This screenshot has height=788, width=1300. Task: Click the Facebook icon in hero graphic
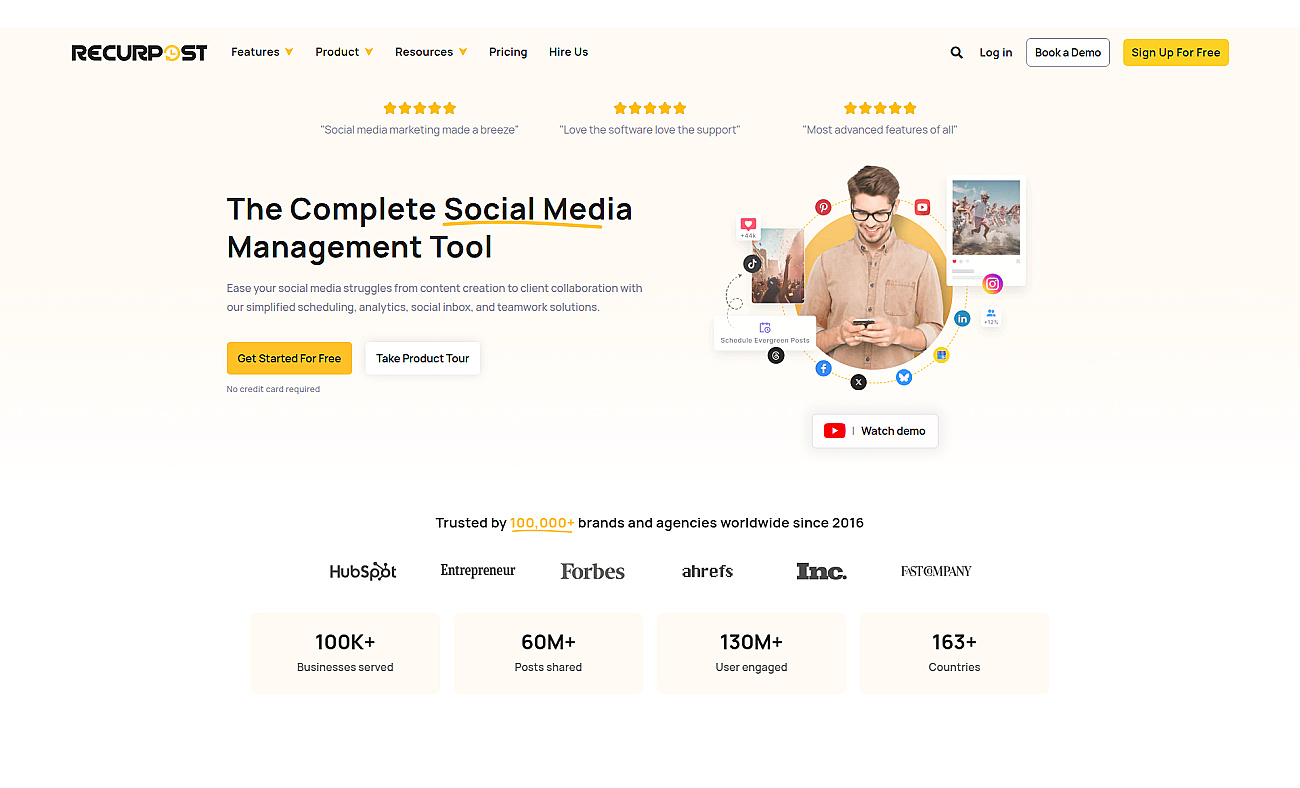[823, 368]
